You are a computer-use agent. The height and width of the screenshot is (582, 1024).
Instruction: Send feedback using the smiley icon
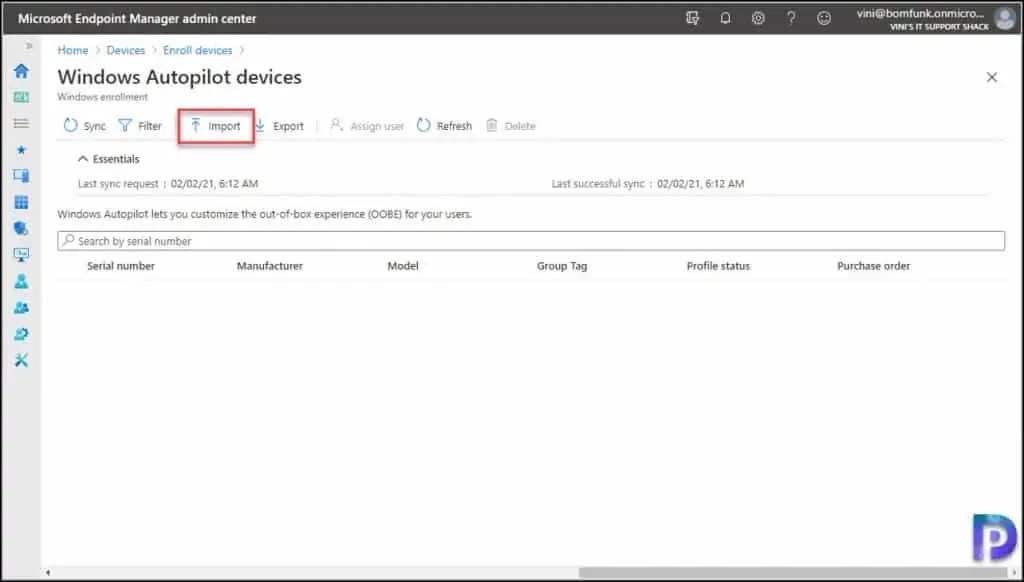(x=824, y=18)
